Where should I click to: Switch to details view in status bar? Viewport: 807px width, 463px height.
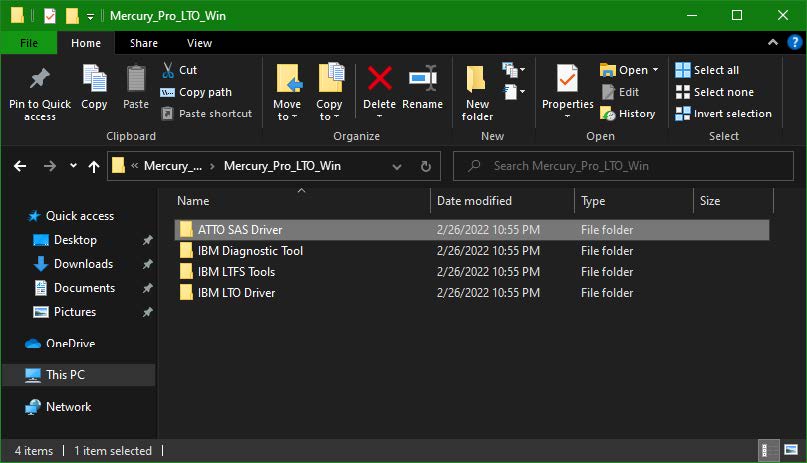pyautogui.click(x=768, y=450)
